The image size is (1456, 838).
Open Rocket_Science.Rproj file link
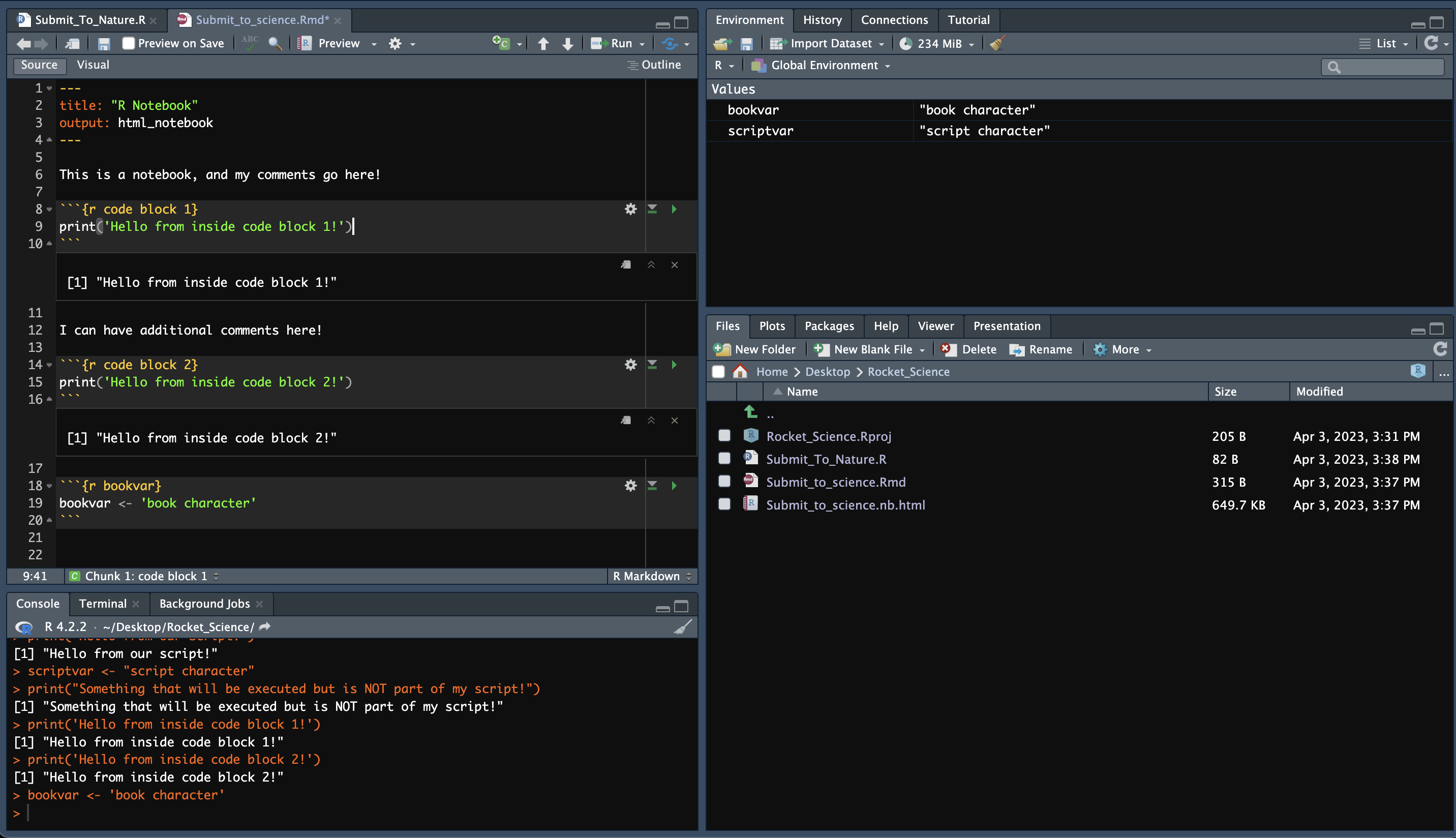[828, 436]
